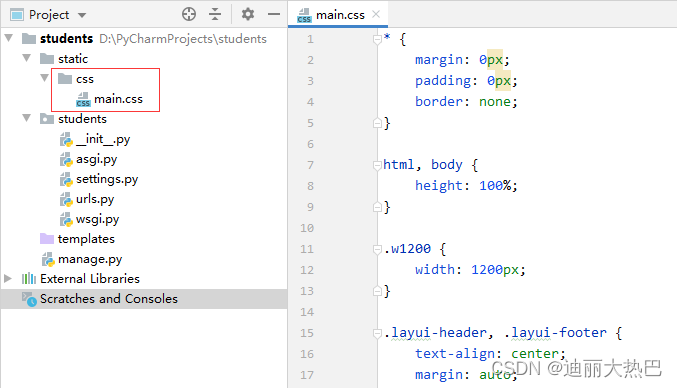The image size is (677, 388).
Task: Select the static folder
Action: pos(73,59)
